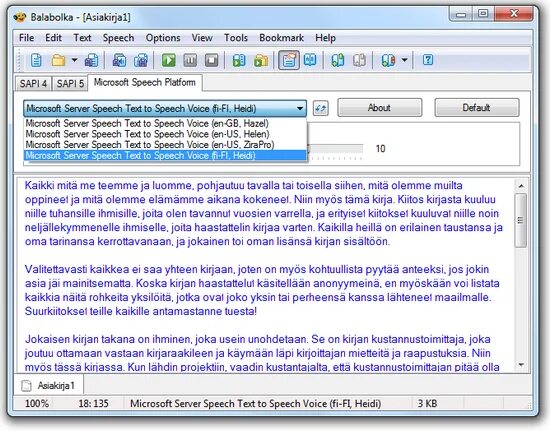This screenshot has width=550, height=431.
Task: Click the refresh voice list icon button
Action: tap(321, 108)
